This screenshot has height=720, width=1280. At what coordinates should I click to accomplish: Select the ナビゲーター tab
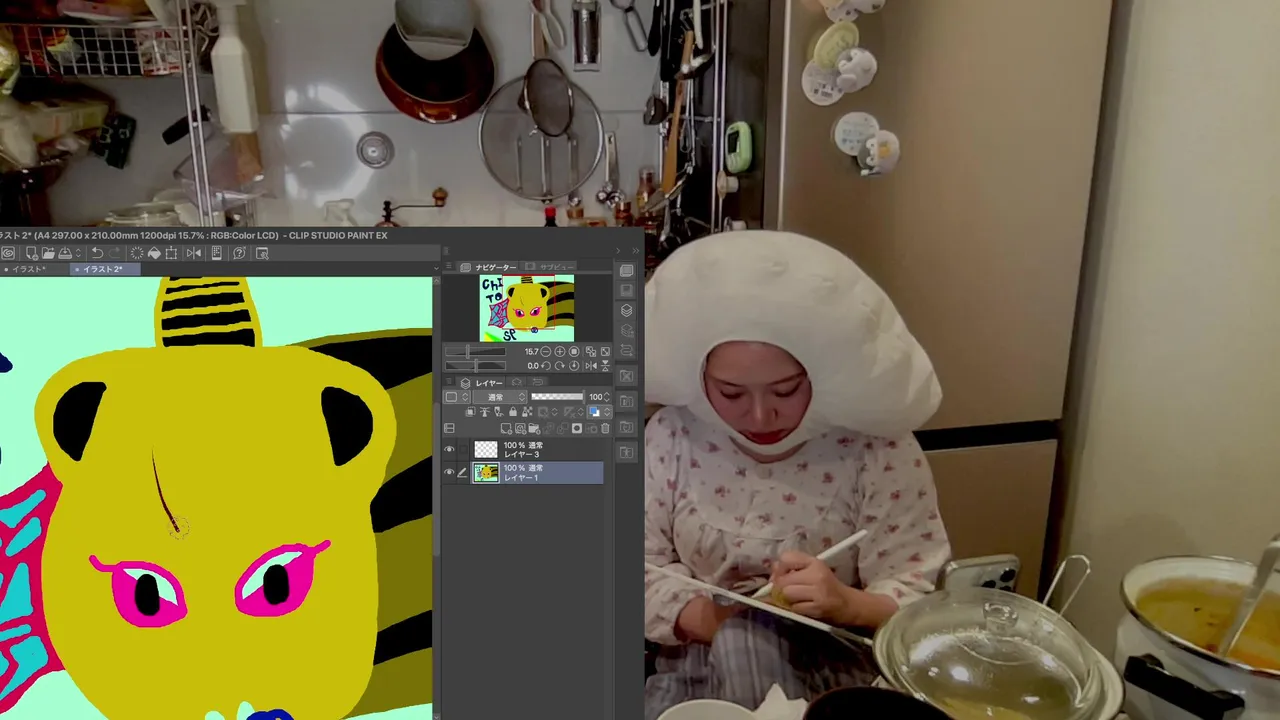(x=488, y=267)
